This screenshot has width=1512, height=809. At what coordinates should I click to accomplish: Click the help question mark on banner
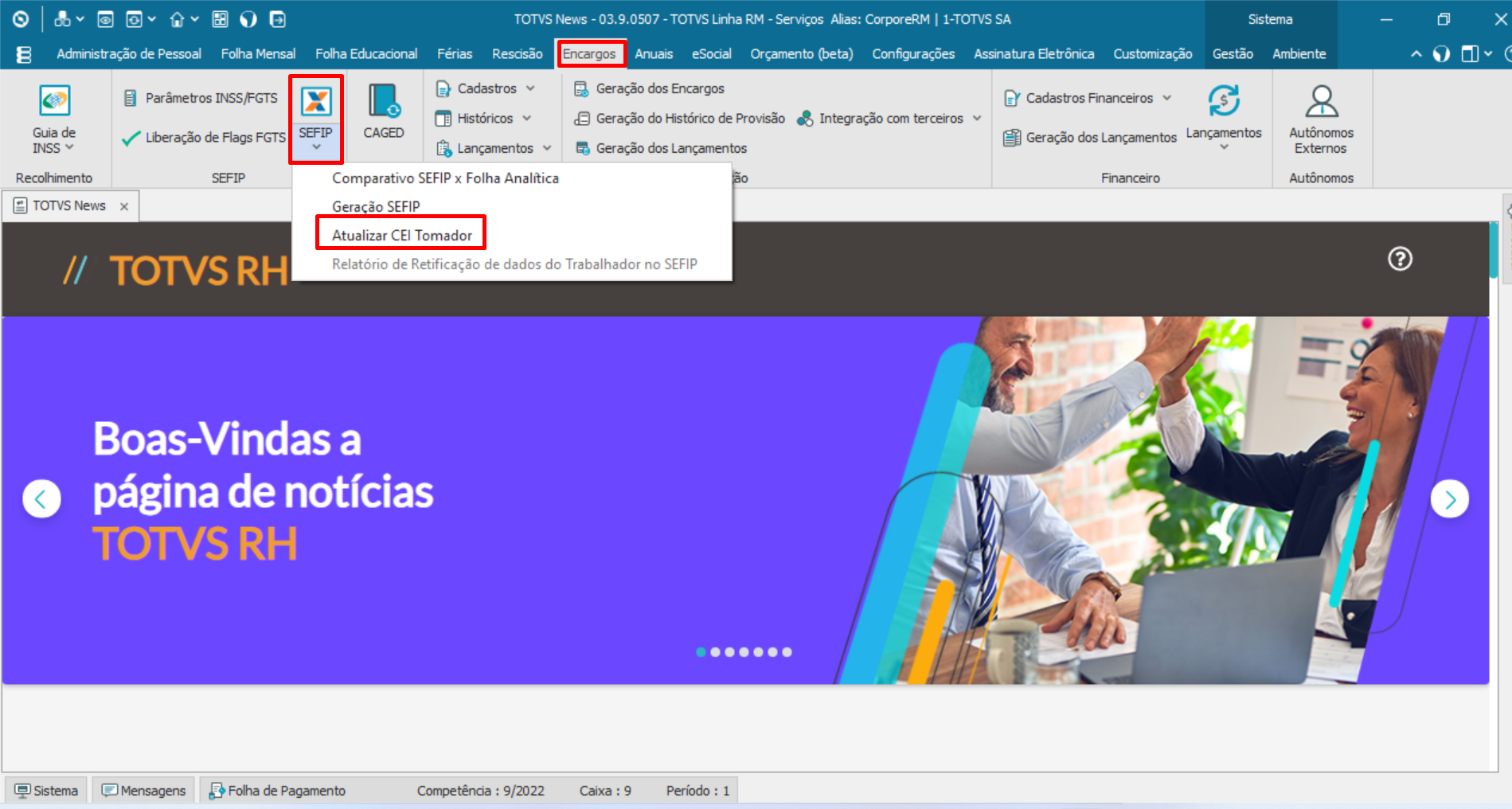point(1400,259)
